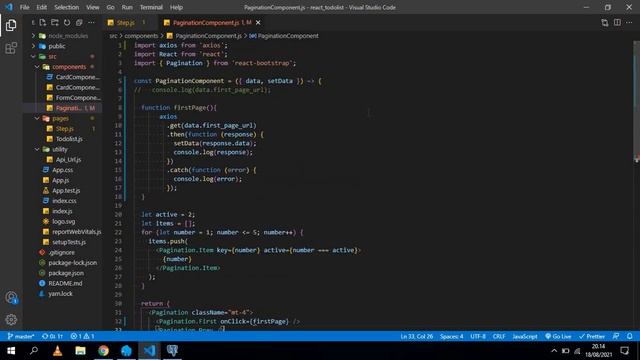Open the Manage gear icon
The width and height of the screenshot is (640, 360).
point(11,320)
